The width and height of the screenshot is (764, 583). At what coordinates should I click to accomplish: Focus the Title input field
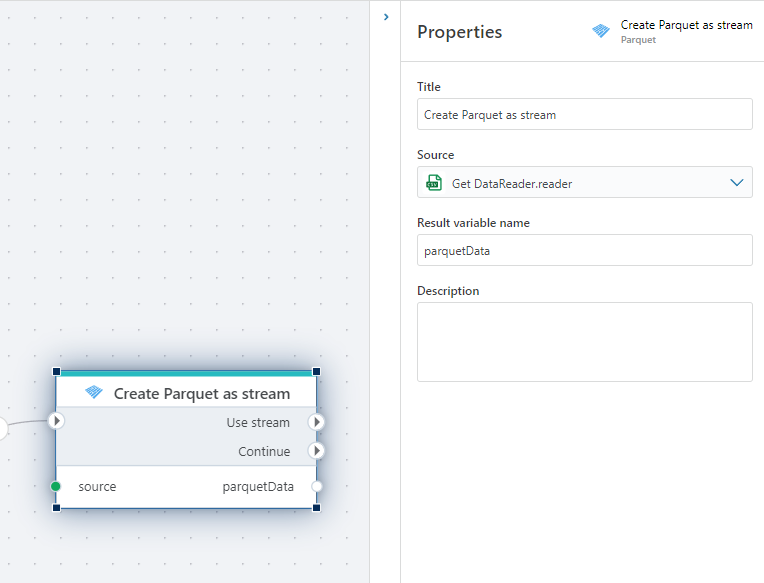tap(584, 115)
